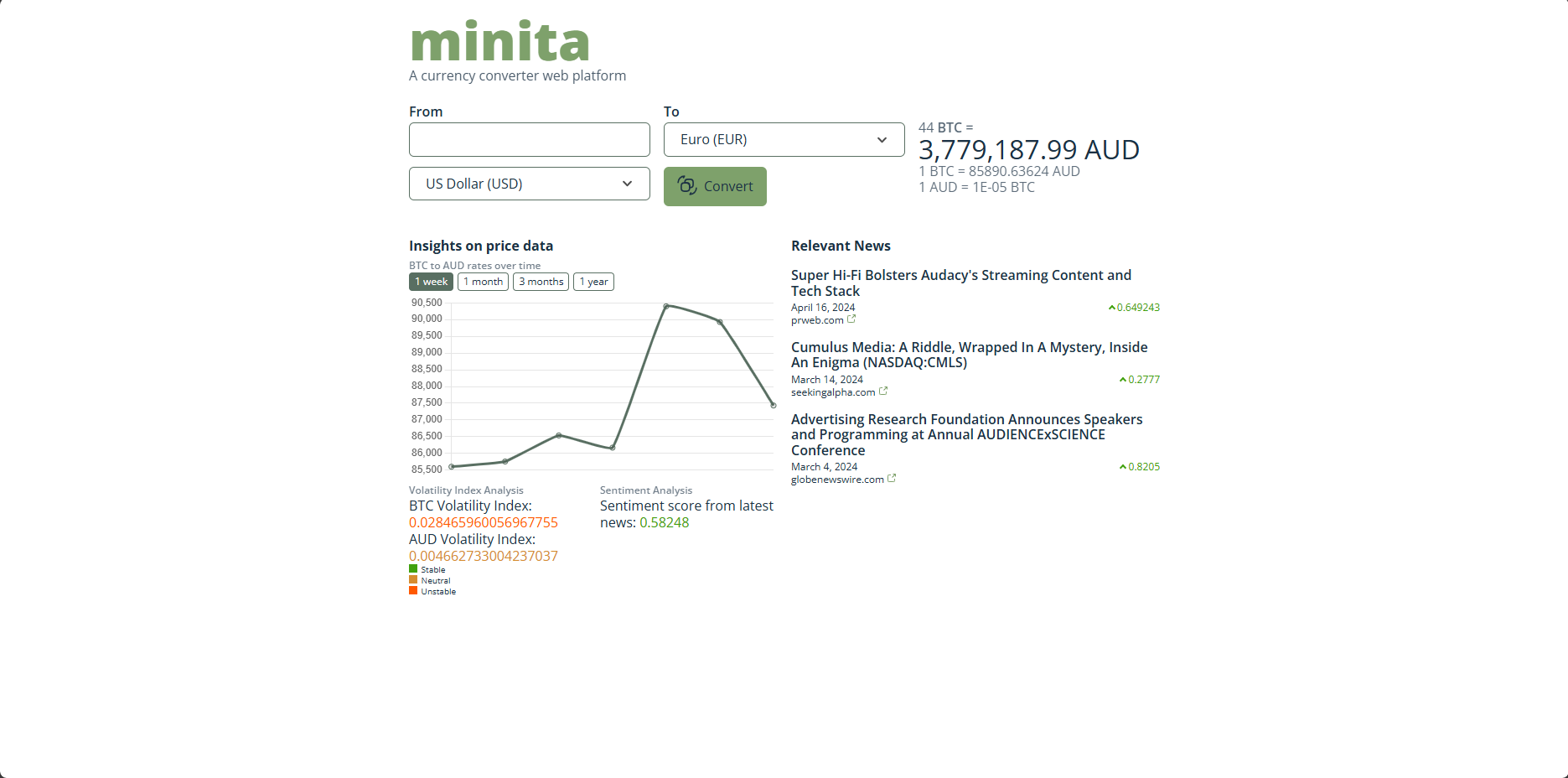Screen dimensions: 1568x778
Task: Click the sentiment score 0.58248
Action: click(x=665, y=522)
